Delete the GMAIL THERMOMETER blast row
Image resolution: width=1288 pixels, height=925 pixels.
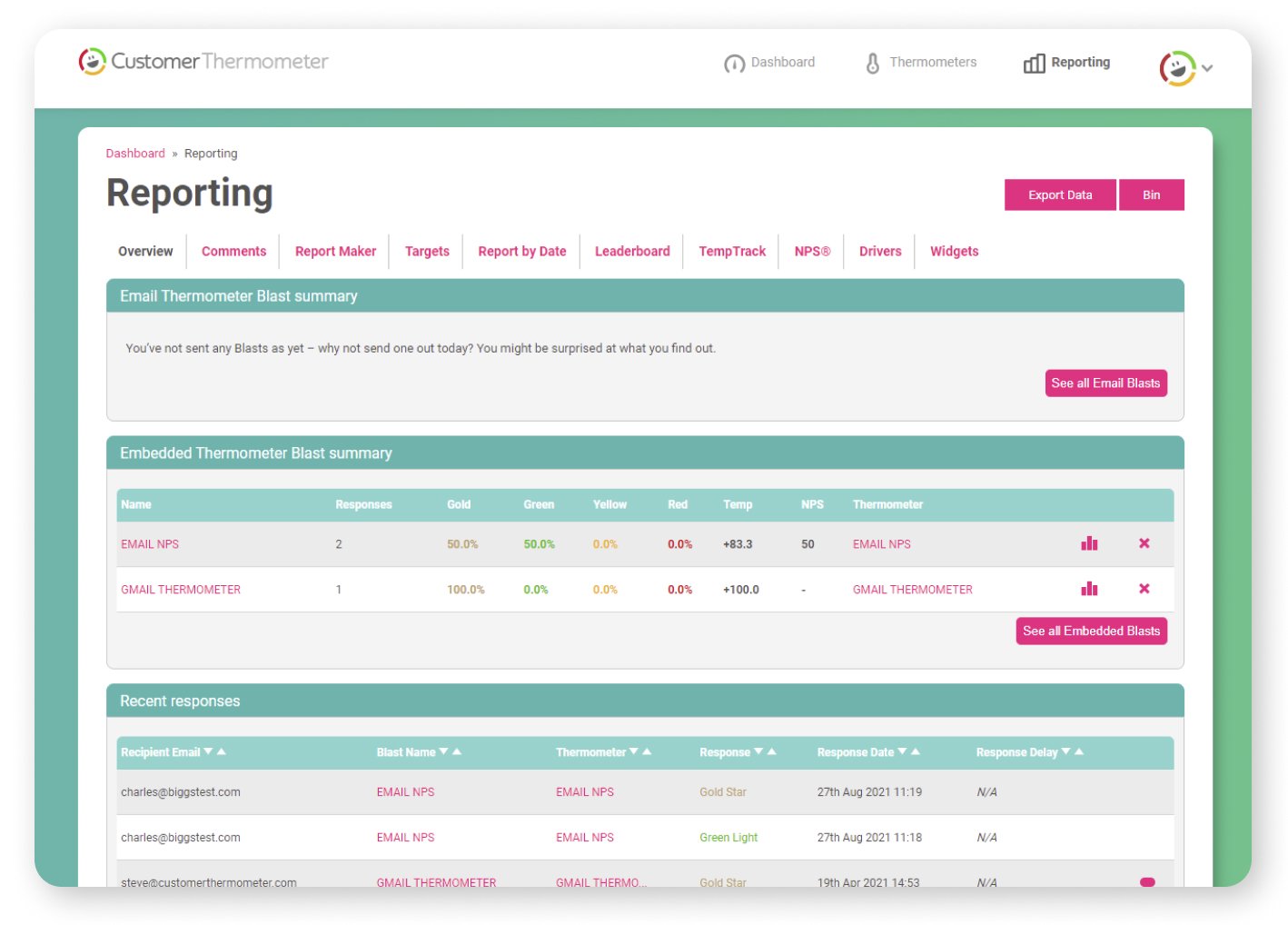(x=1144, y=589)
